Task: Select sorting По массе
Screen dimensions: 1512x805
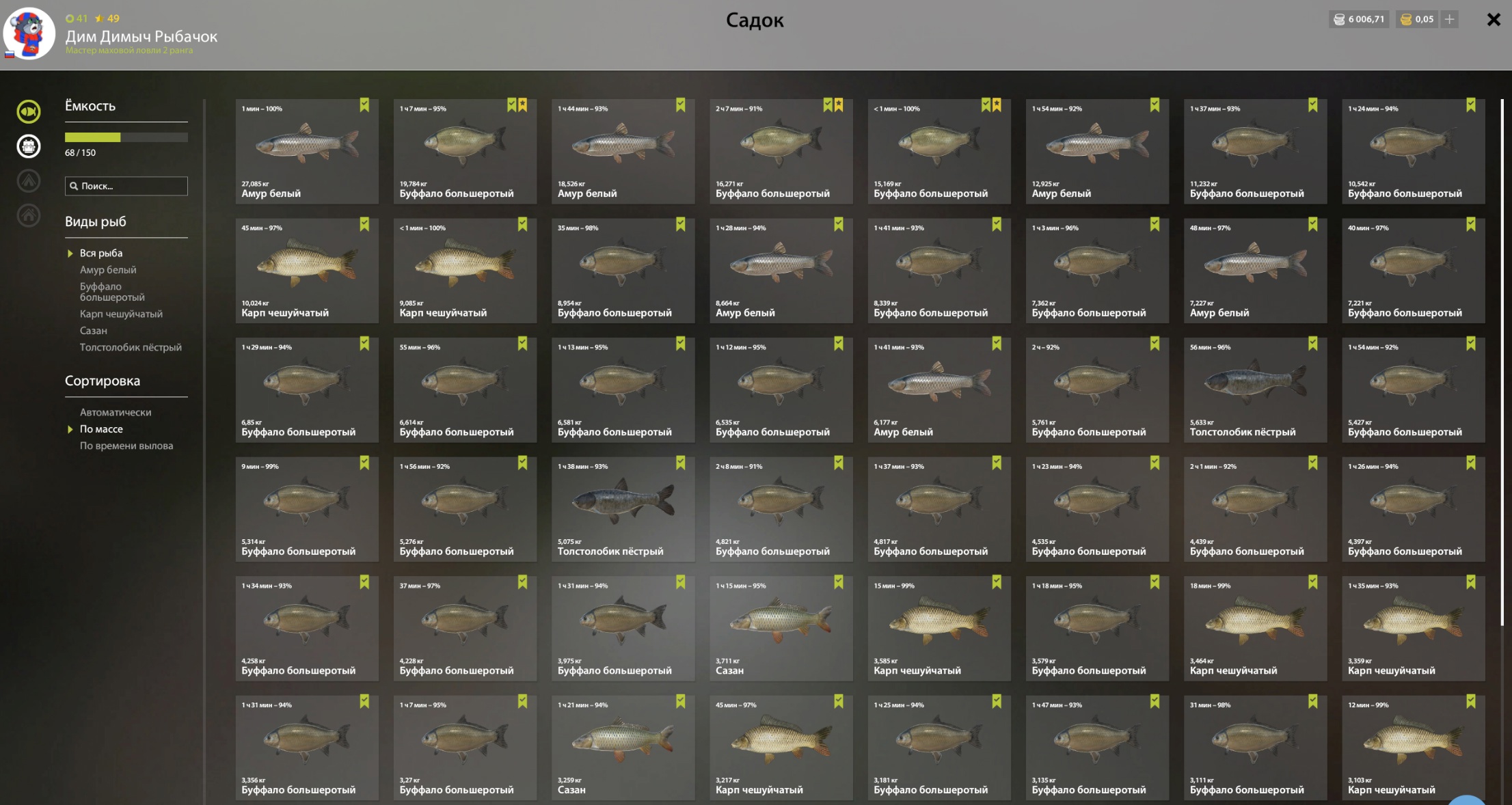Action: coord(101,429)
